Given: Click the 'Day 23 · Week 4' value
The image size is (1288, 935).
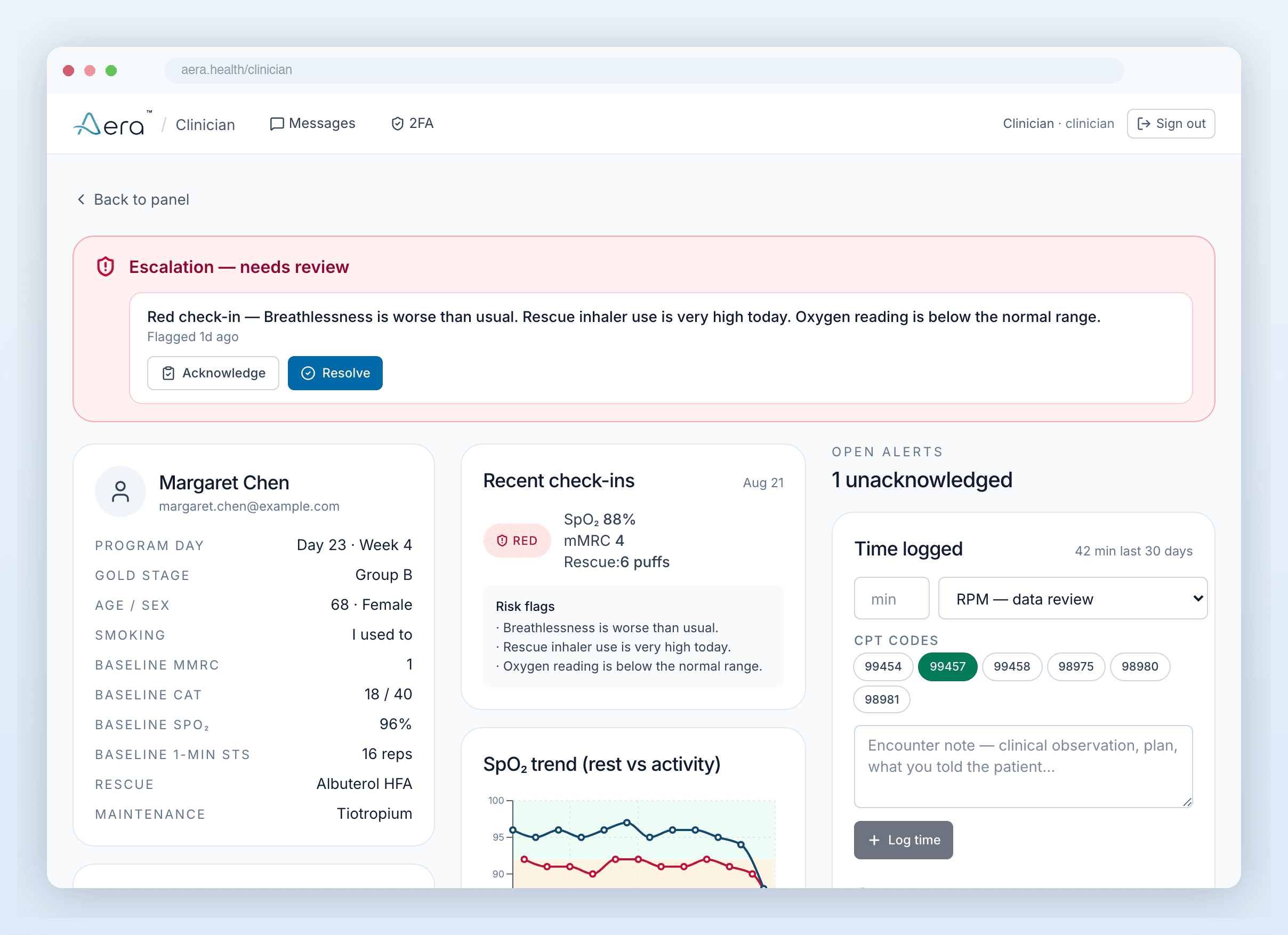Looking at the screenshot, I should pos(355,545).
